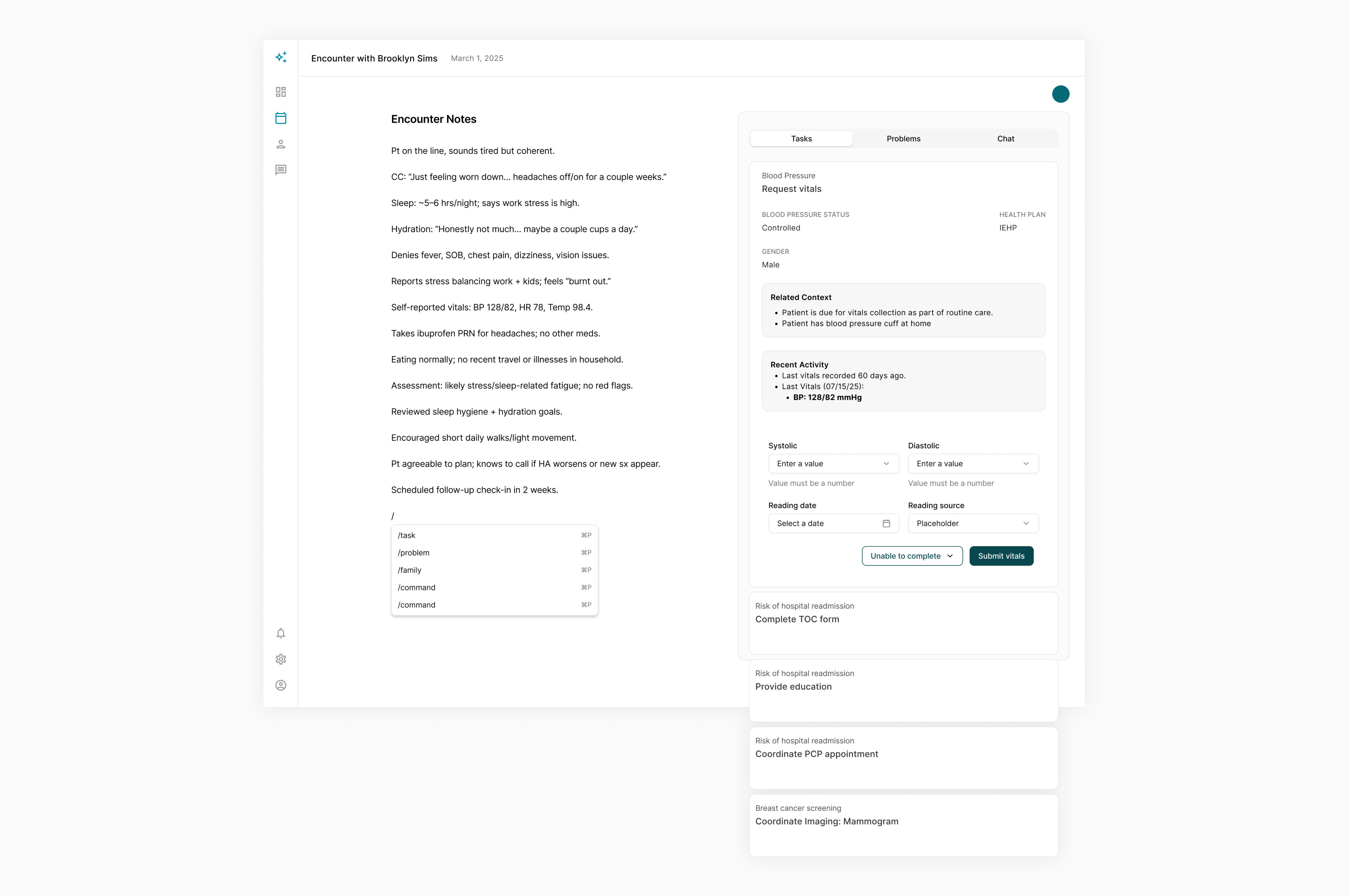Switch to the Chat tab
The width and height of the screenshot is (1349, 896).
pos(1005,139)
